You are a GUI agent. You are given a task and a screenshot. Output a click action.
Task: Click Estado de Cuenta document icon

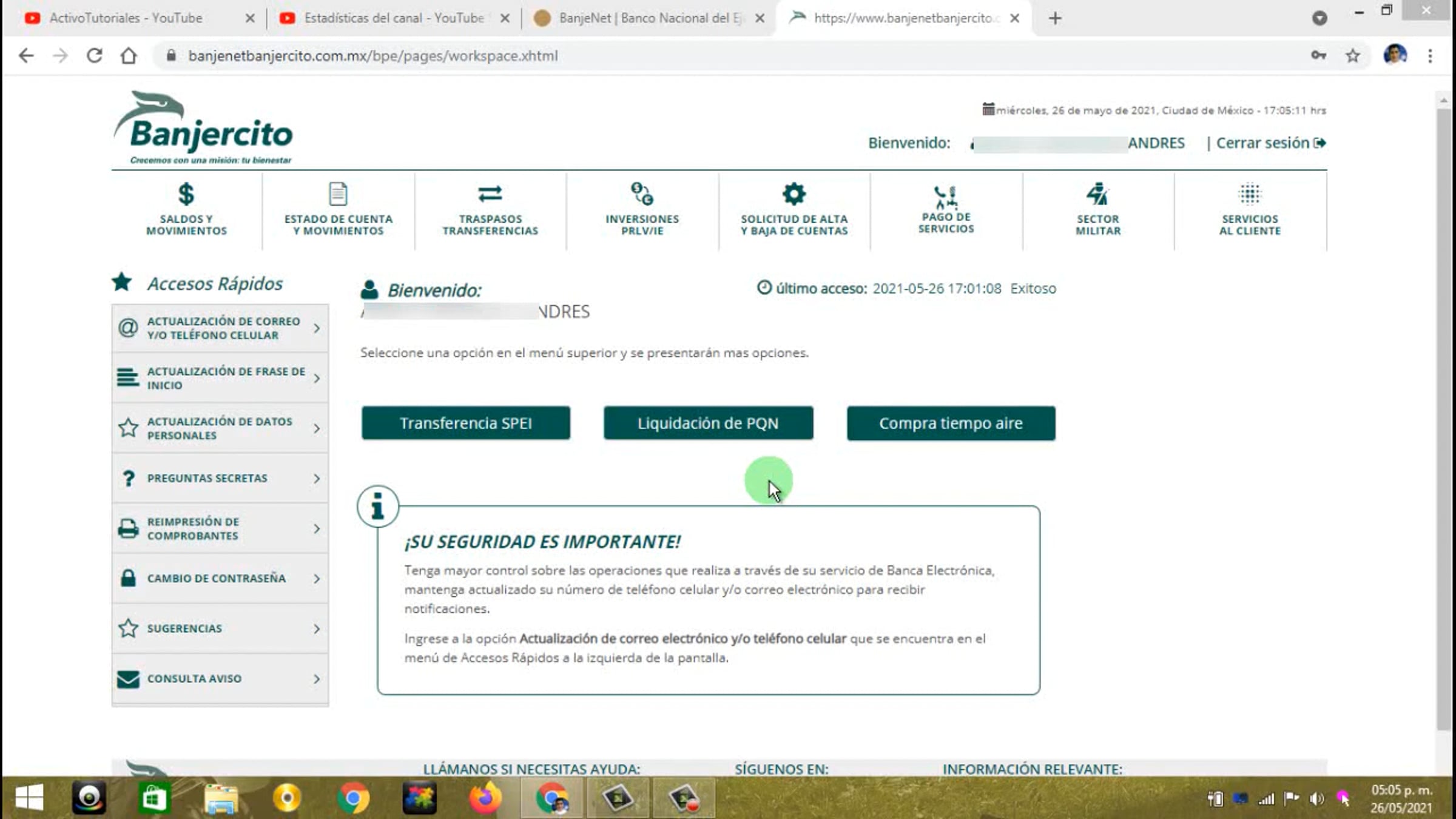coord(338,194)
